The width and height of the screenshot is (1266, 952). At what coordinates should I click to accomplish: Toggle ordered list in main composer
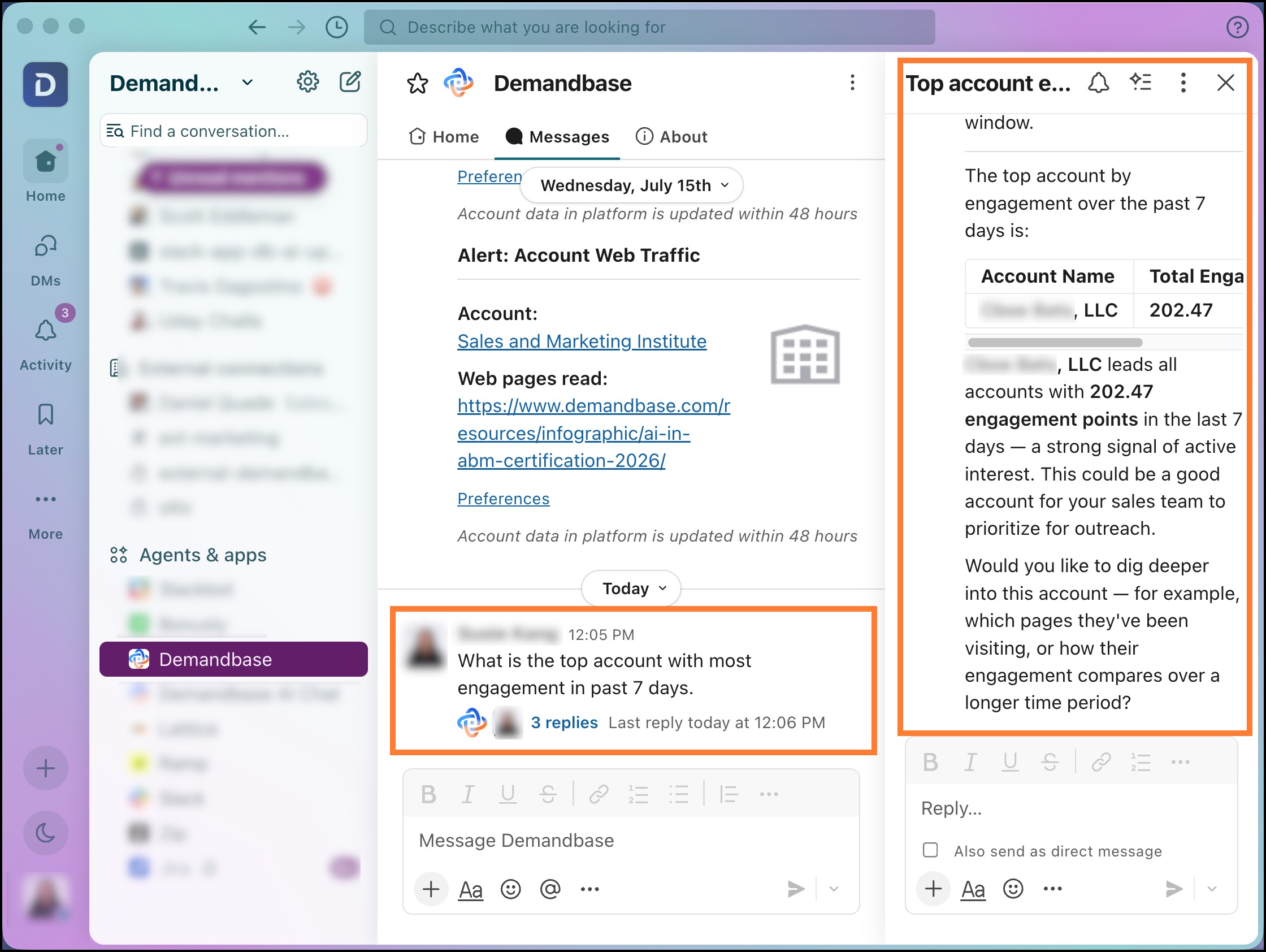[x=638, y=794]
